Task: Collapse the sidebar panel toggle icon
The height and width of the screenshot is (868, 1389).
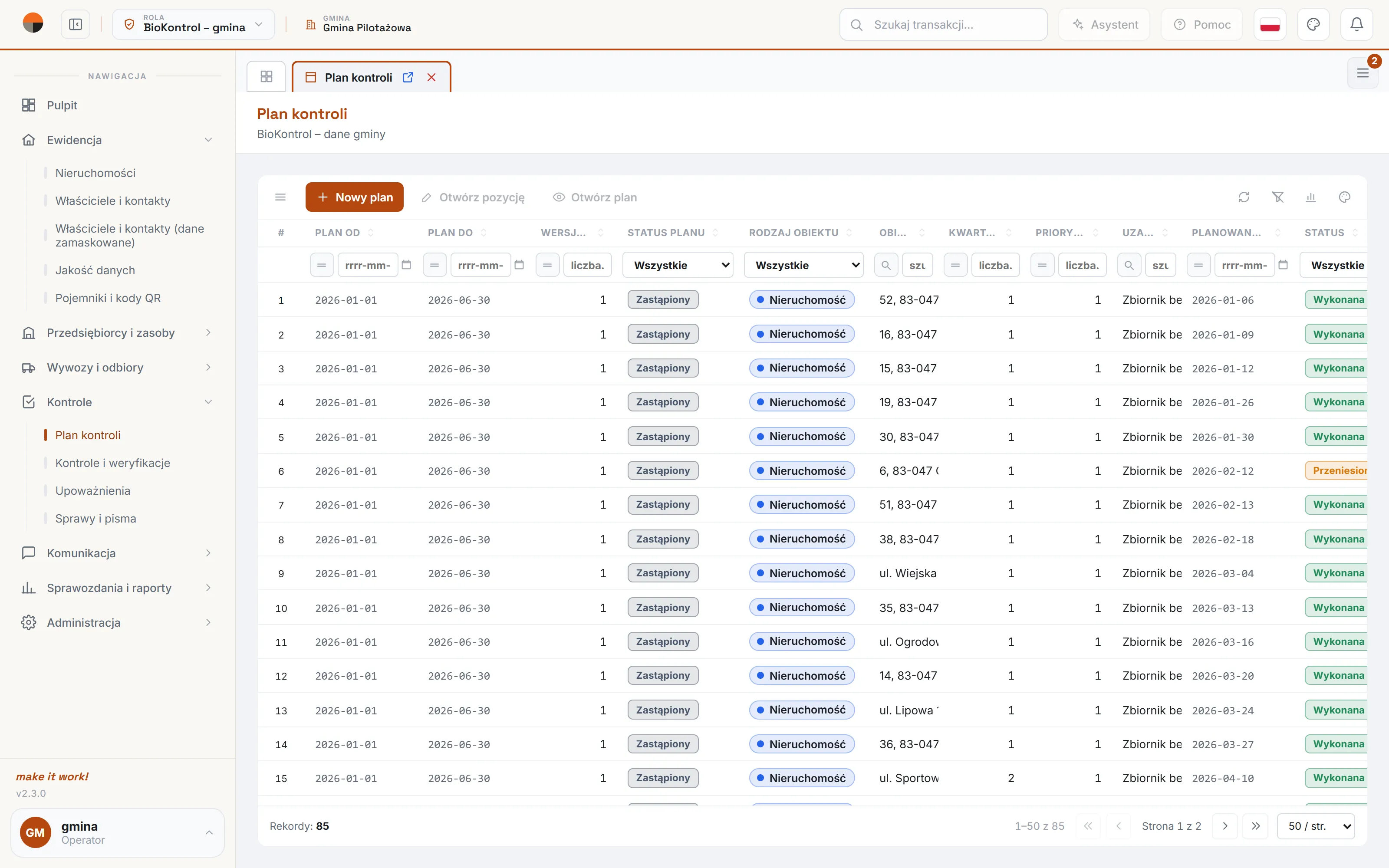Action: point(76,24)
